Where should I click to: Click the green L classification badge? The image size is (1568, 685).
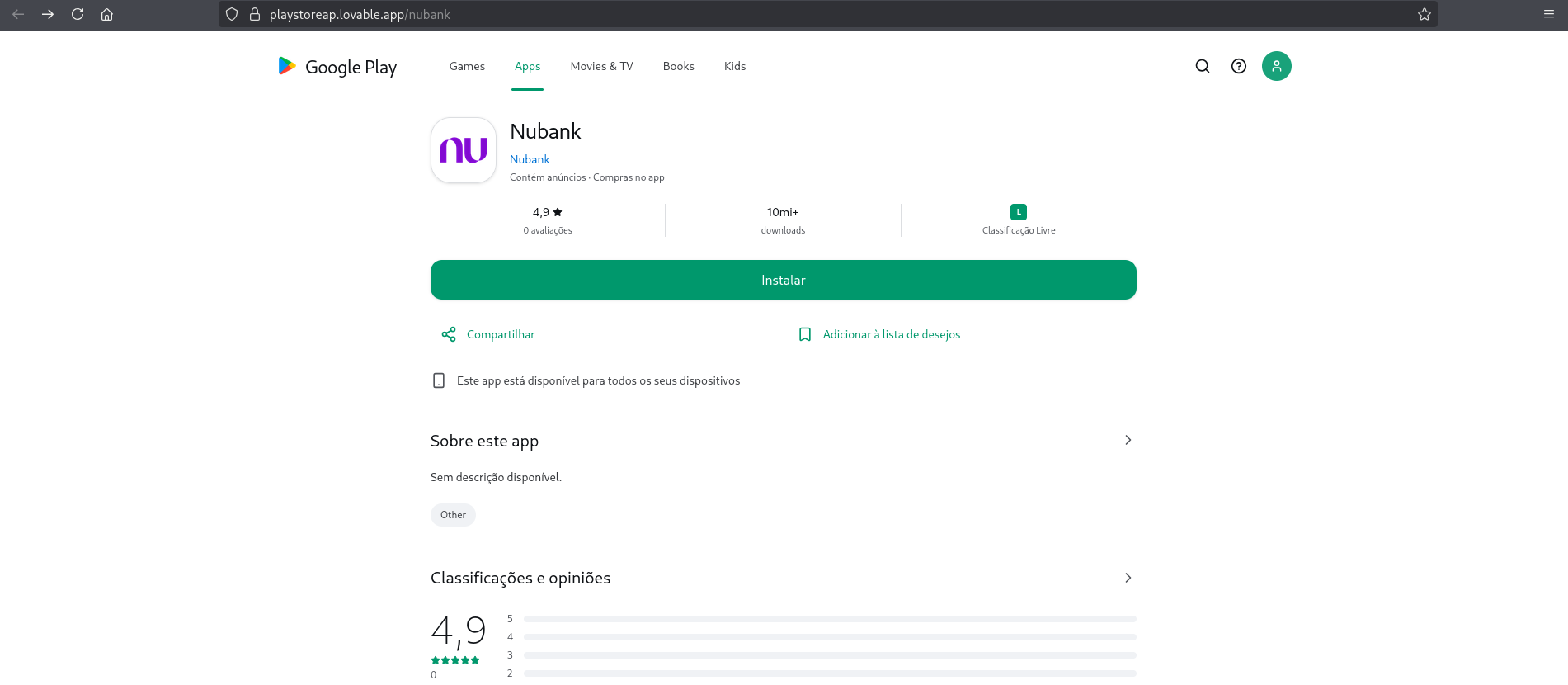pyautogui.click(x=1019, y=212)
